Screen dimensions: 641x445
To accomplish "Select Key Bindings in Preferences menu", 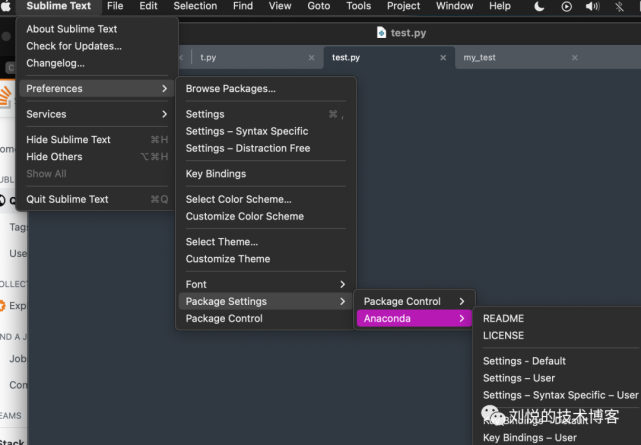I will [x=215, y=174].
